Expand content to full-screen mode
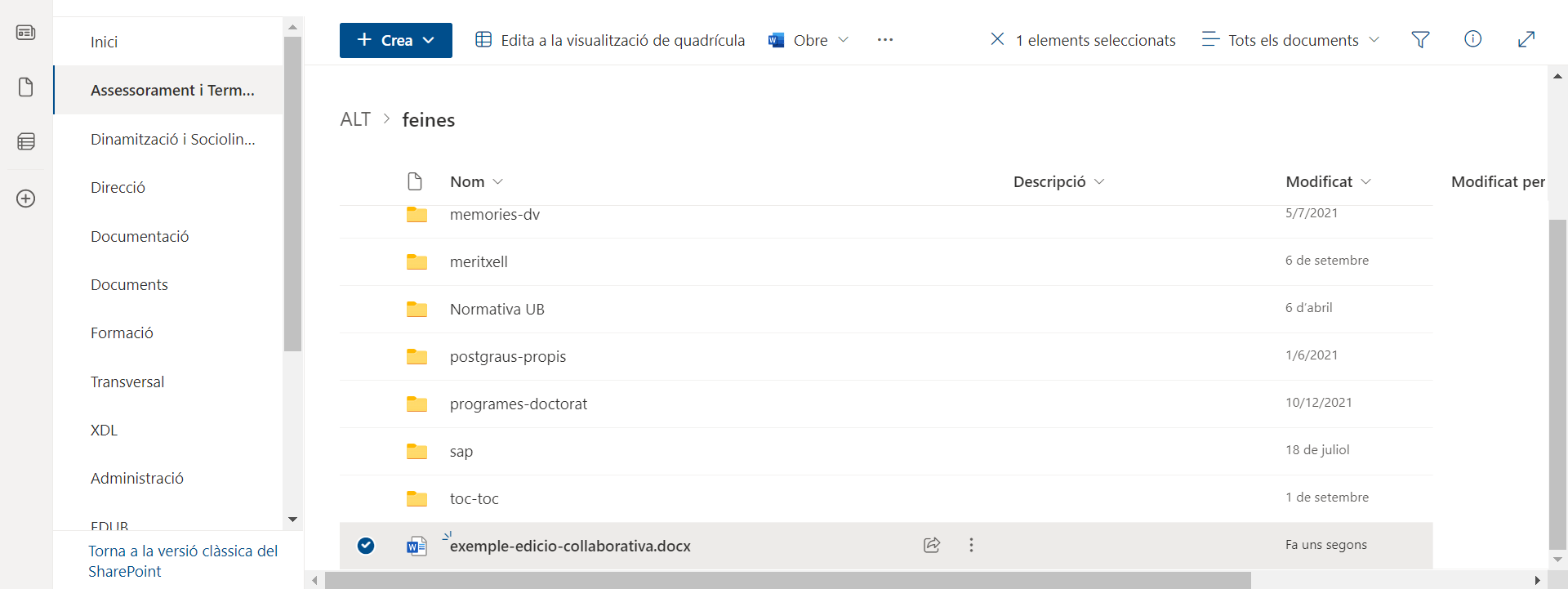The image size is (1568, 589). point(1526,39)
